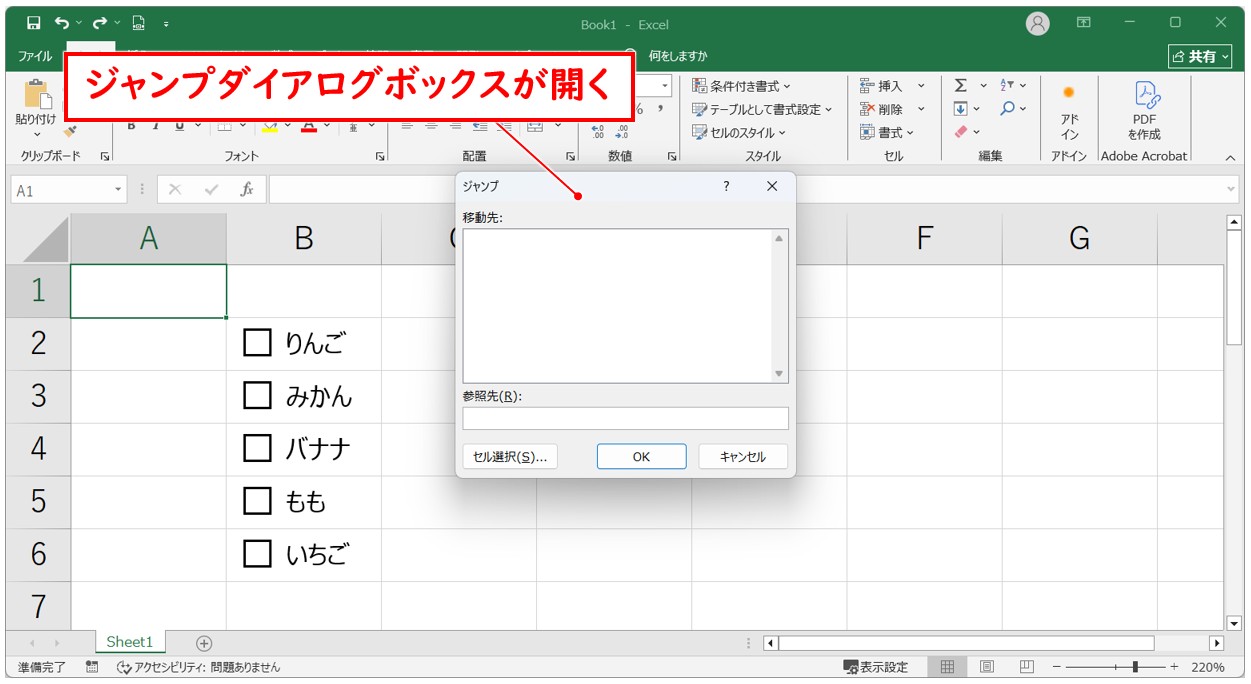The width and height of the screenshot is (1251, 684).
Task: Click the red font color button
Action: point(309,126)
